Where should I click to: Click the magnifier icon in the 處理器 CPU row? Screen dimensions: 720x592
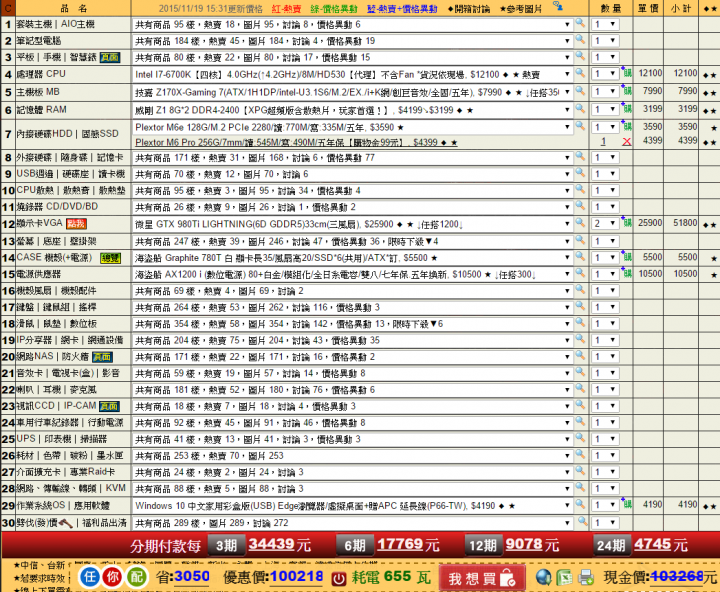click(580, 73)
